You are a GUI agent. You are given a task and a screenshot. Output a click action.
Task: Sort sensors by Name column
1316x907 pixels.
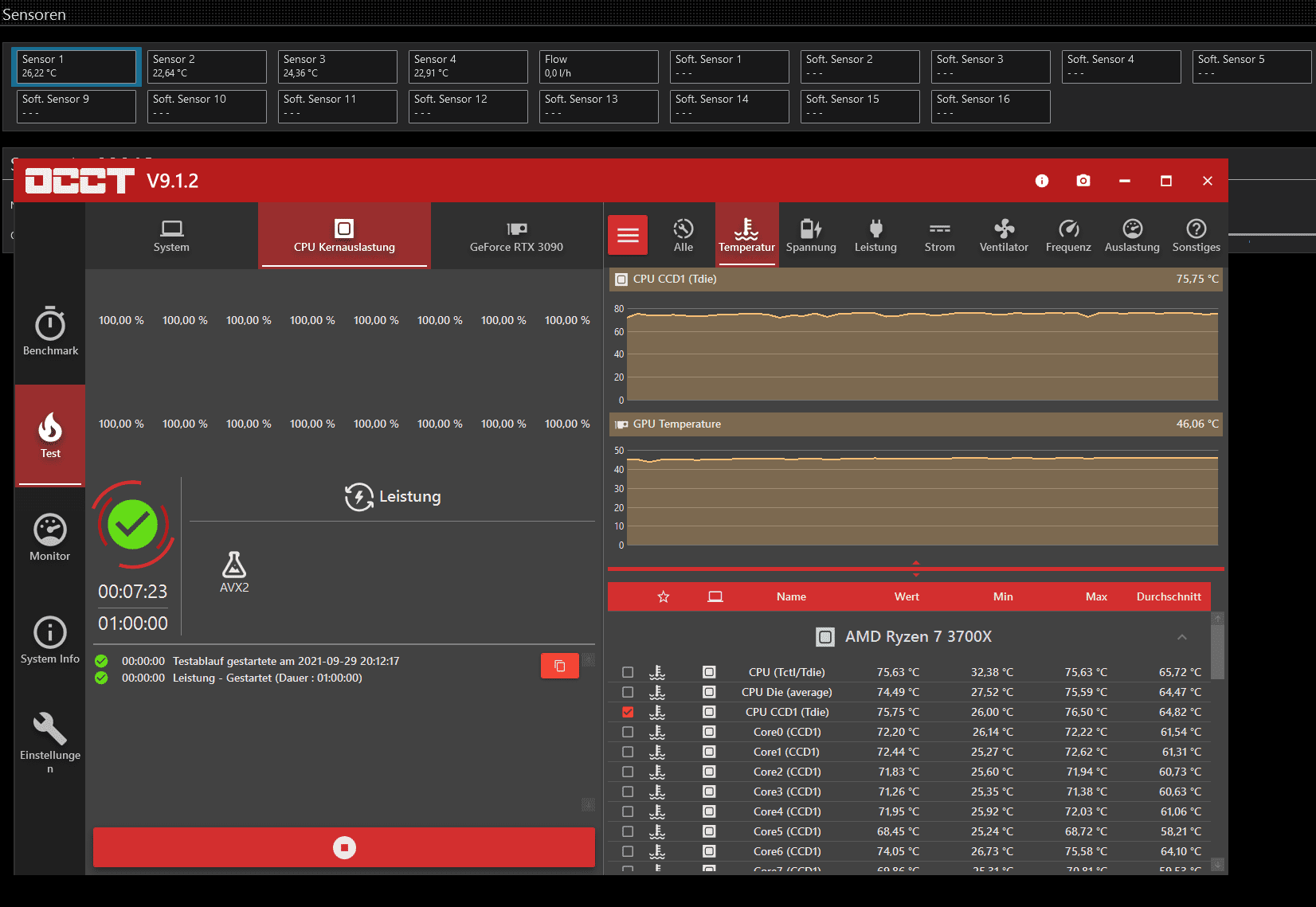[x=791, y=596]
